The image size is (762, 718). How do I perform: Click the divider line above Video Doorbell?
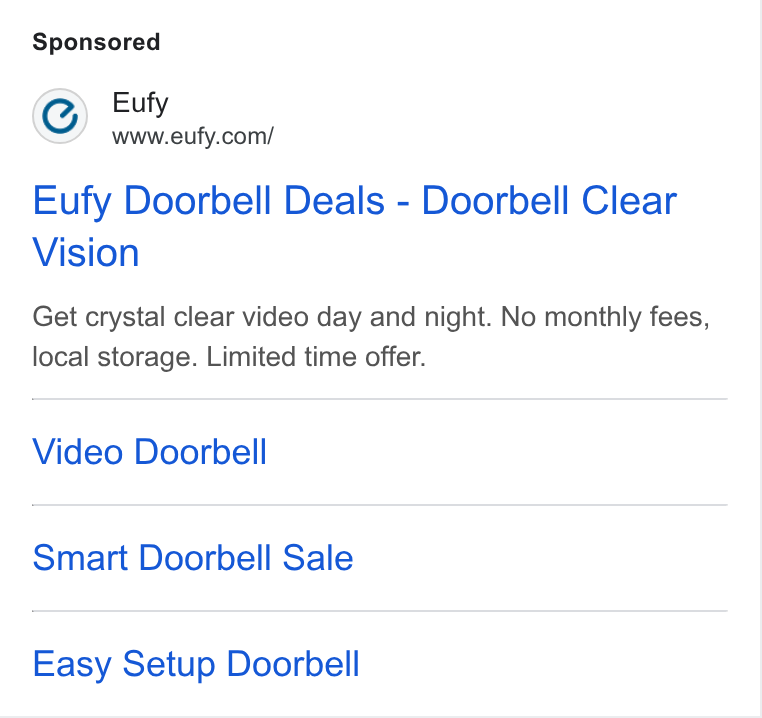[x=380, y=399]
